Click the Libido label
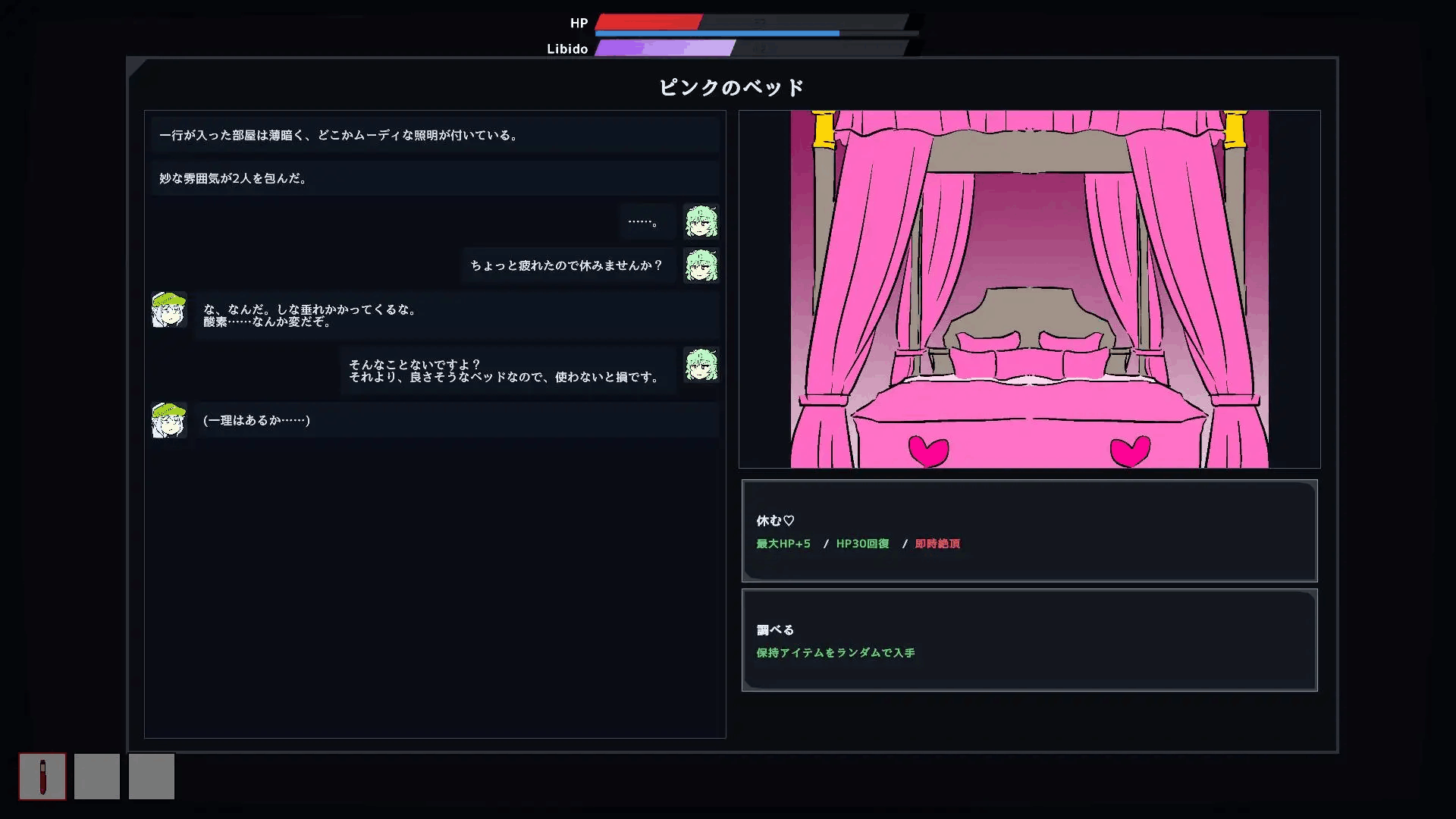The image size is (1456, 819). pos(567,49)
